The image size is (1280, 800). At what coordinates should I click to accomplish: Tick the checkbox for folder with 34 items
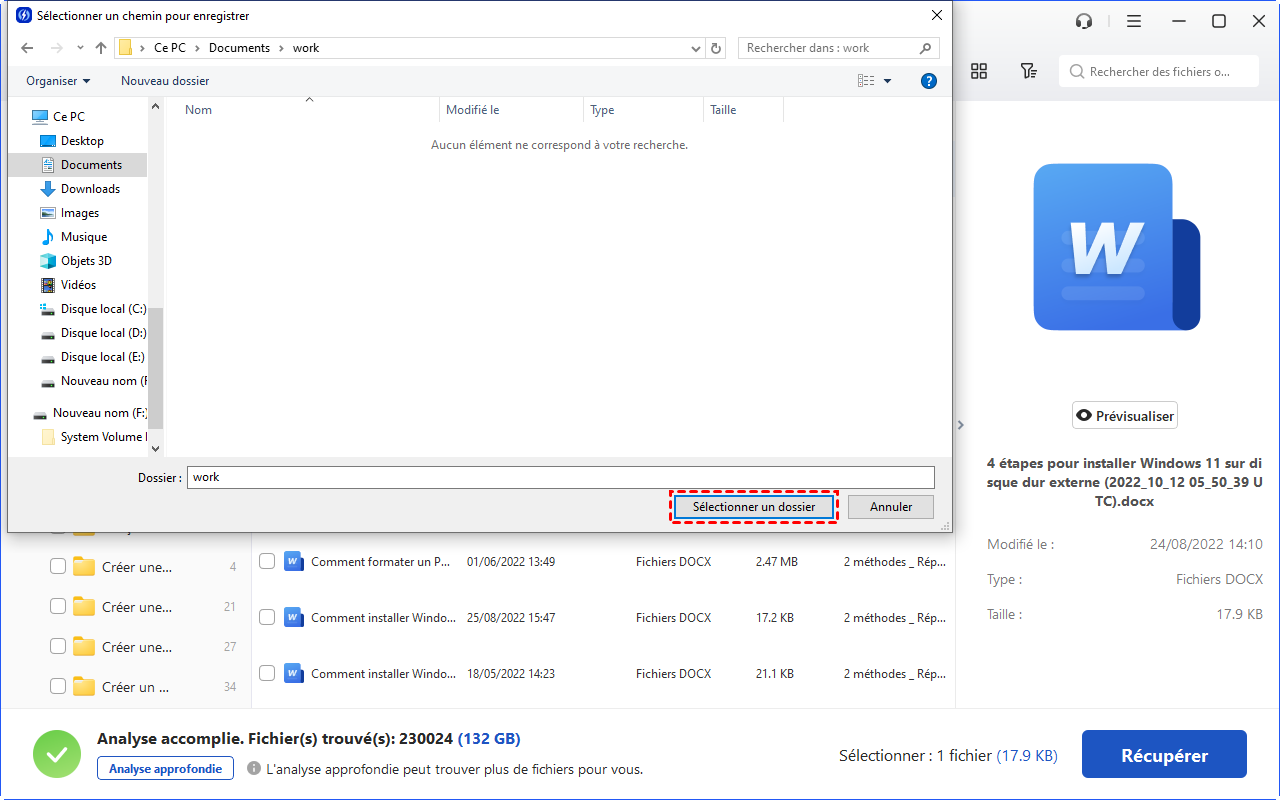pyautogui.click(x=58, y=687)
